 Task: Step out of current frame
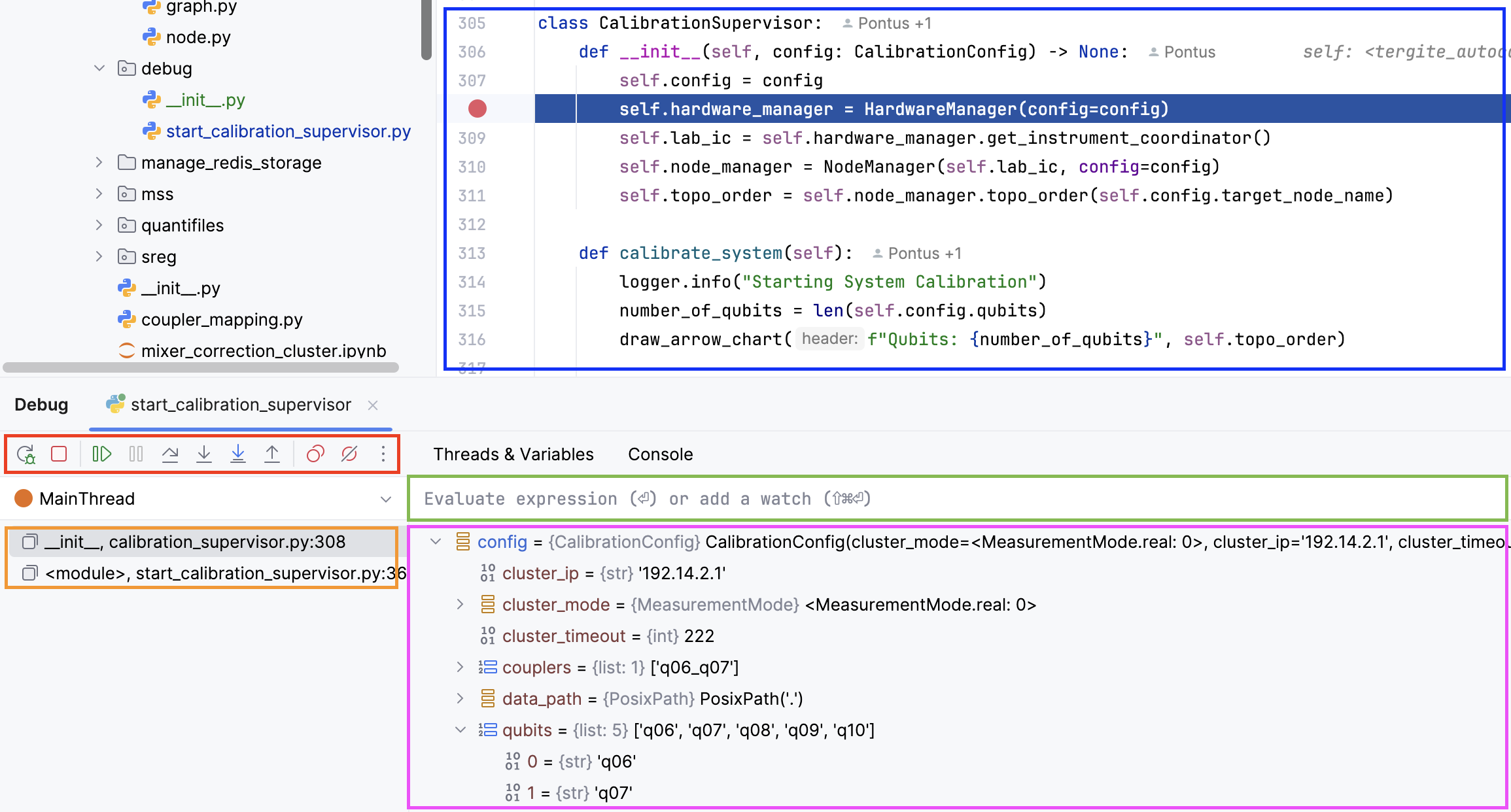point(272,454)
